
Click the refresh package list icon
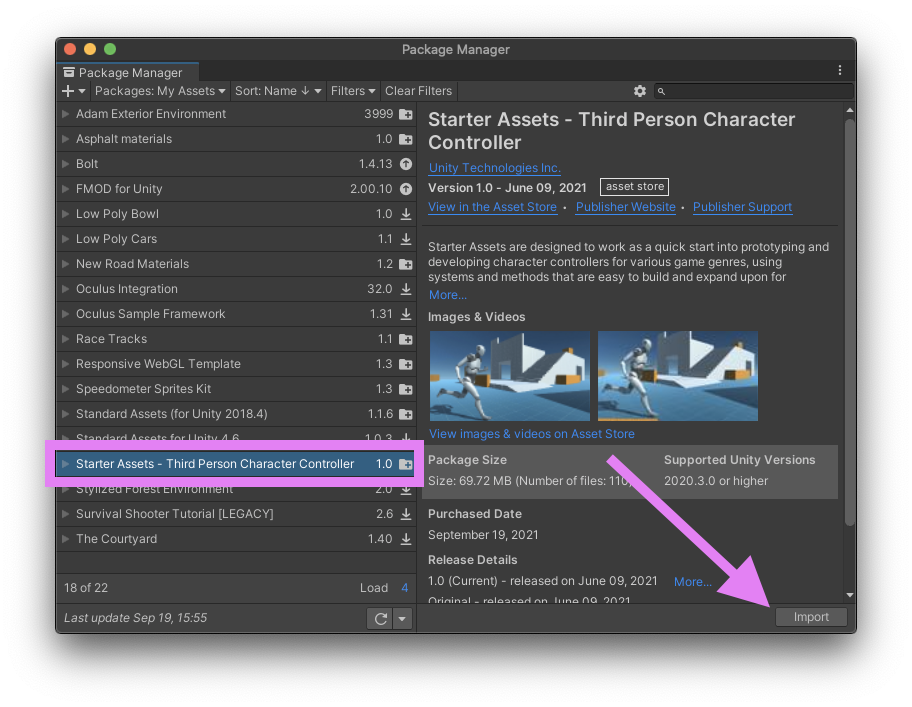point(380,618)
